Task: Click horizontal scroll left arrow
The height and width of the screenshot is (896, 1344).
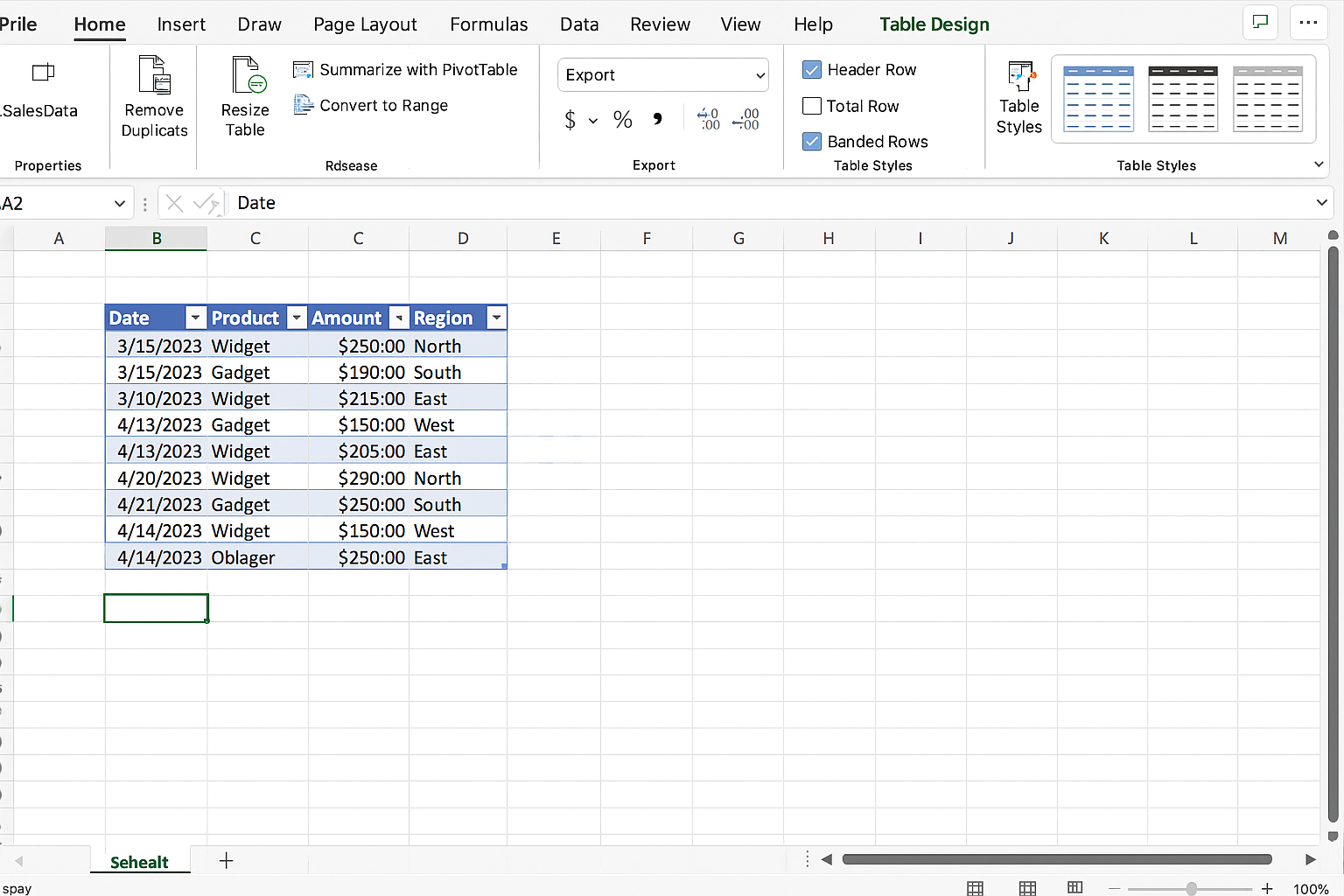Action: [827, 860]
